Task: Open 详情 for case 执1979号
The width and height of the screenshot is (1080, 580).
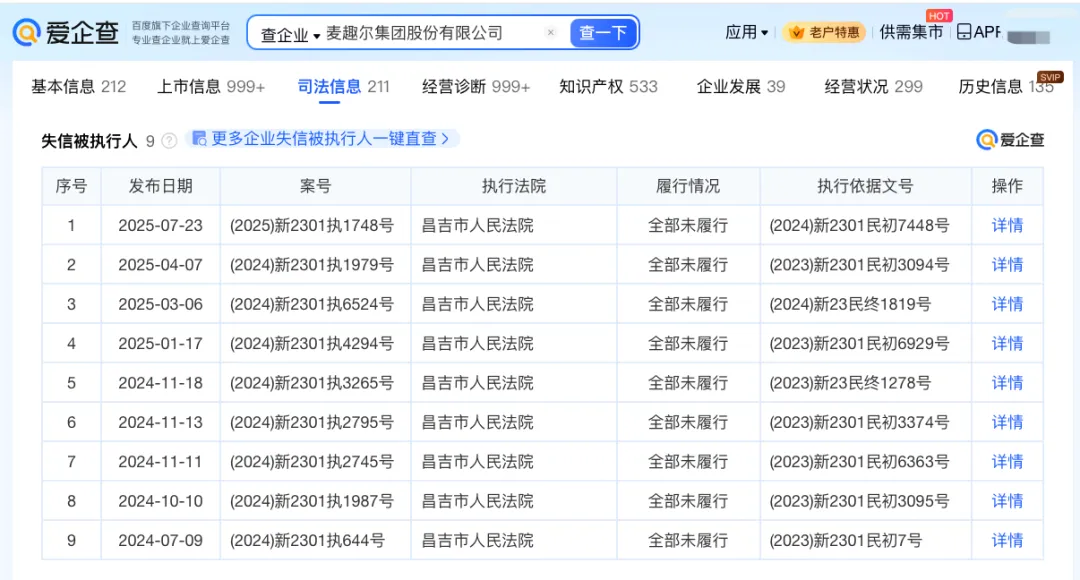Action: pyautogui.click(x=1007, y=265)
